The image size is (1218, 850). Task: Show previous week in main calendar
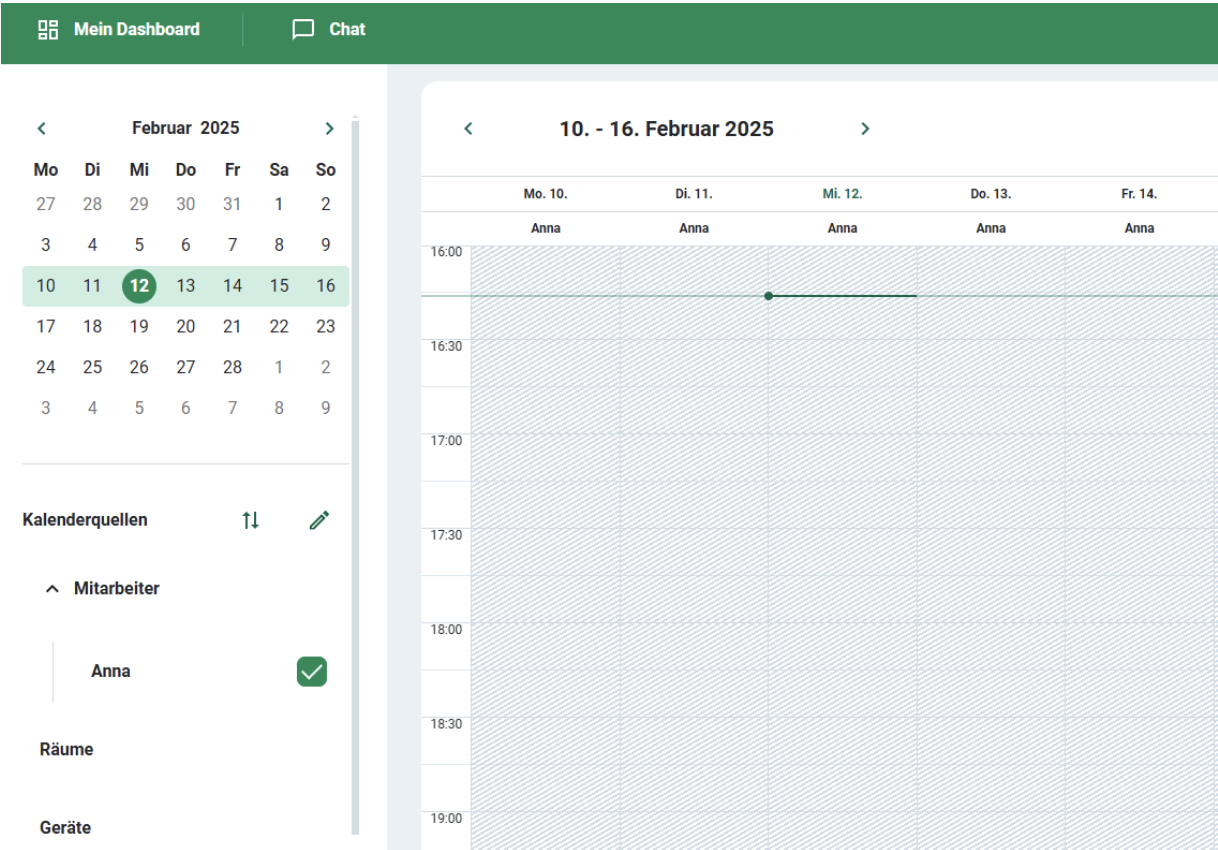[468, 129]
